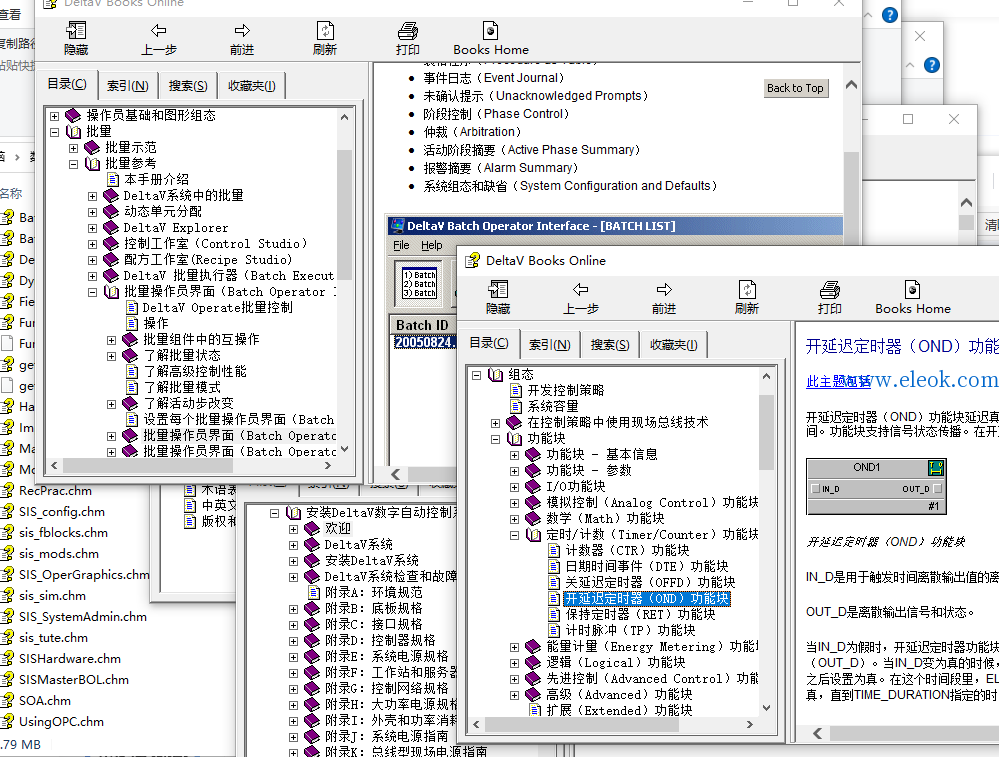The image size is (999, 757).
Task: Switch to 搜索(S) tab in back window
Action: pos(188,85)
